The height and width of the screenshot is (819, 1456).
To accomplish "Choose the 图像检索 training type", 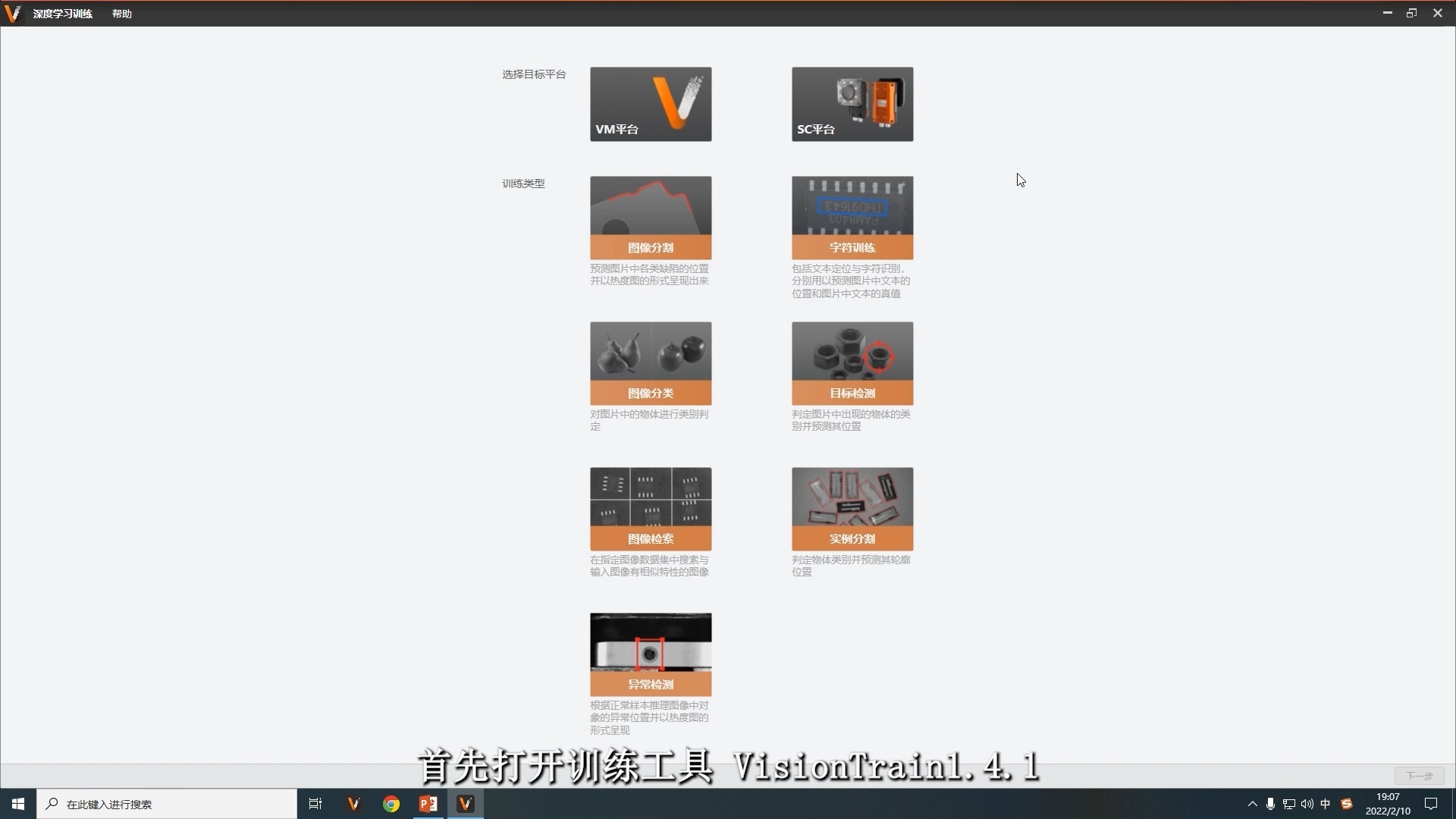I will (651, 509).
